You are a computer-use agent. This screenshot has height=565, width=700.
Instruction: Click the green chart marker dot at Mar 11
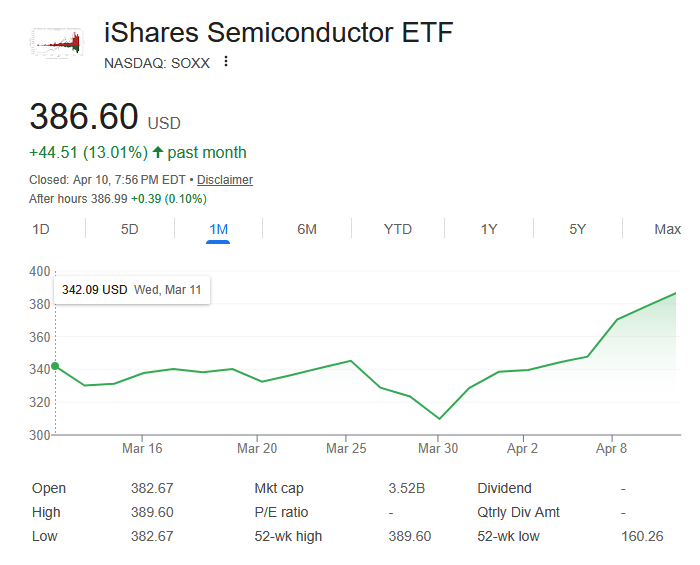(x=55, y=367)
